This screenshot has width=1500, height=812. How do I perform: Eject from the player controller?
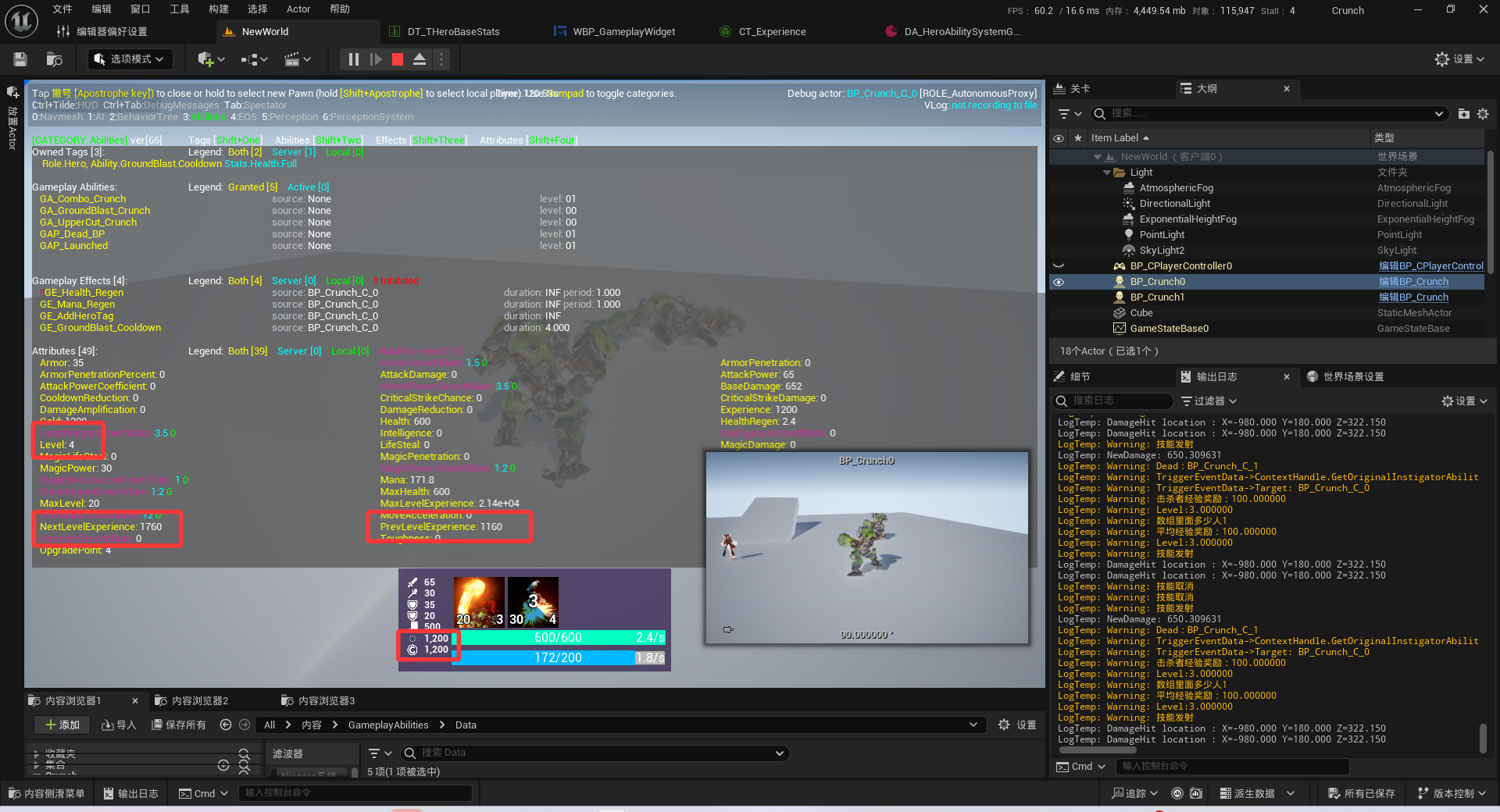pos(420,59)
